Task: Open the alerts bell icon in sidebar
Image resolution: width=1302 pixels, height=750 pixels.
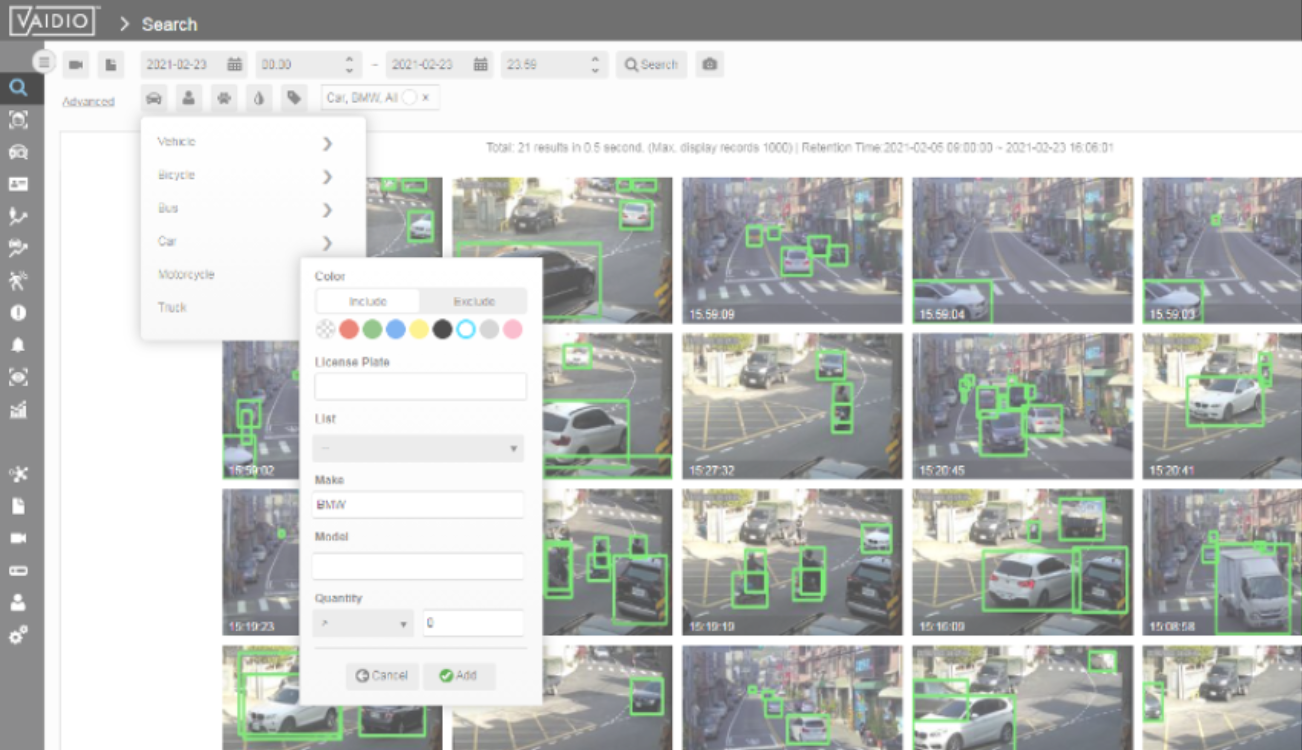Action: coord(18,345)
